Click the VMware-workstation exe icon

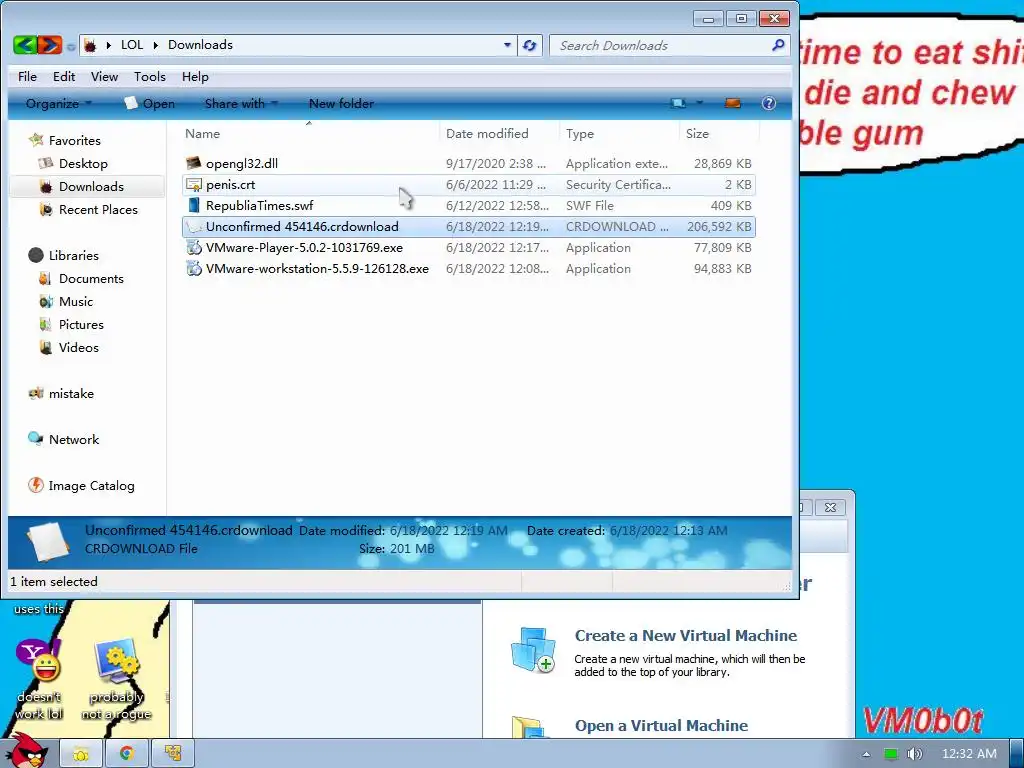click(193, 268)
